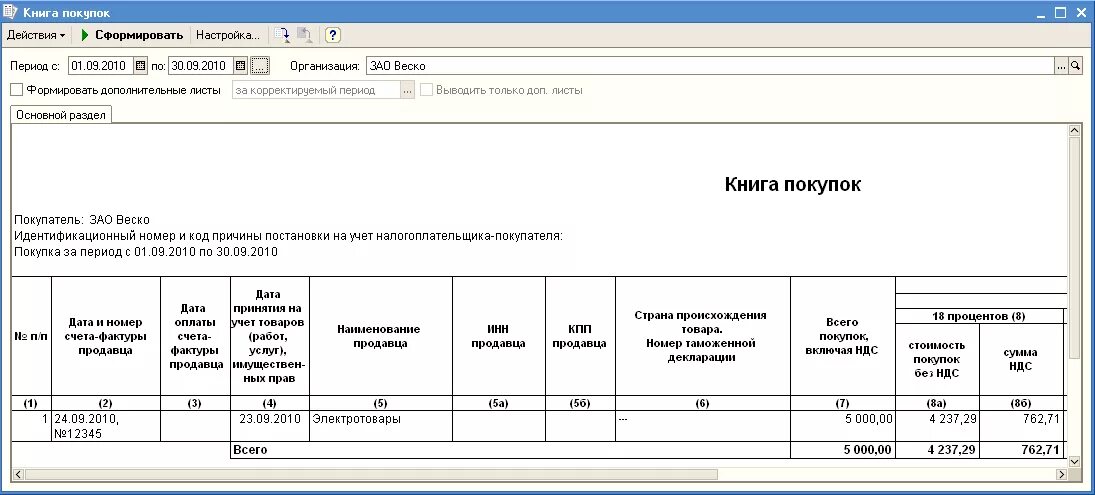The width and height of the screenshot is (1095, 495).
Task: Click the № п/п column header
Action: (31, 337)
